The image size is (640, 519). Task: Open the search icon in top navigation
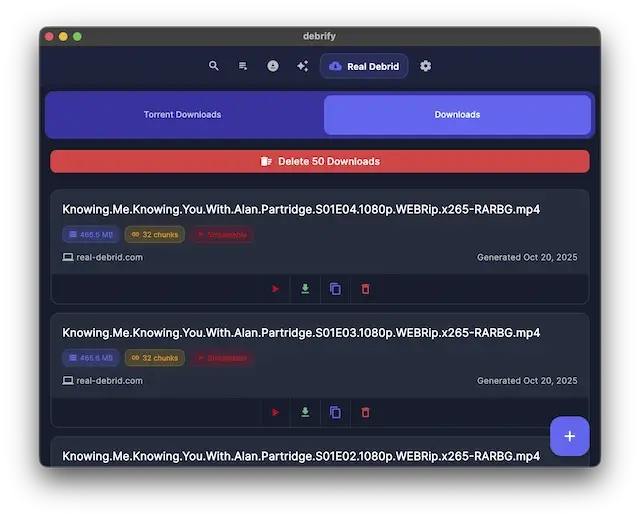tap(213, 66)
